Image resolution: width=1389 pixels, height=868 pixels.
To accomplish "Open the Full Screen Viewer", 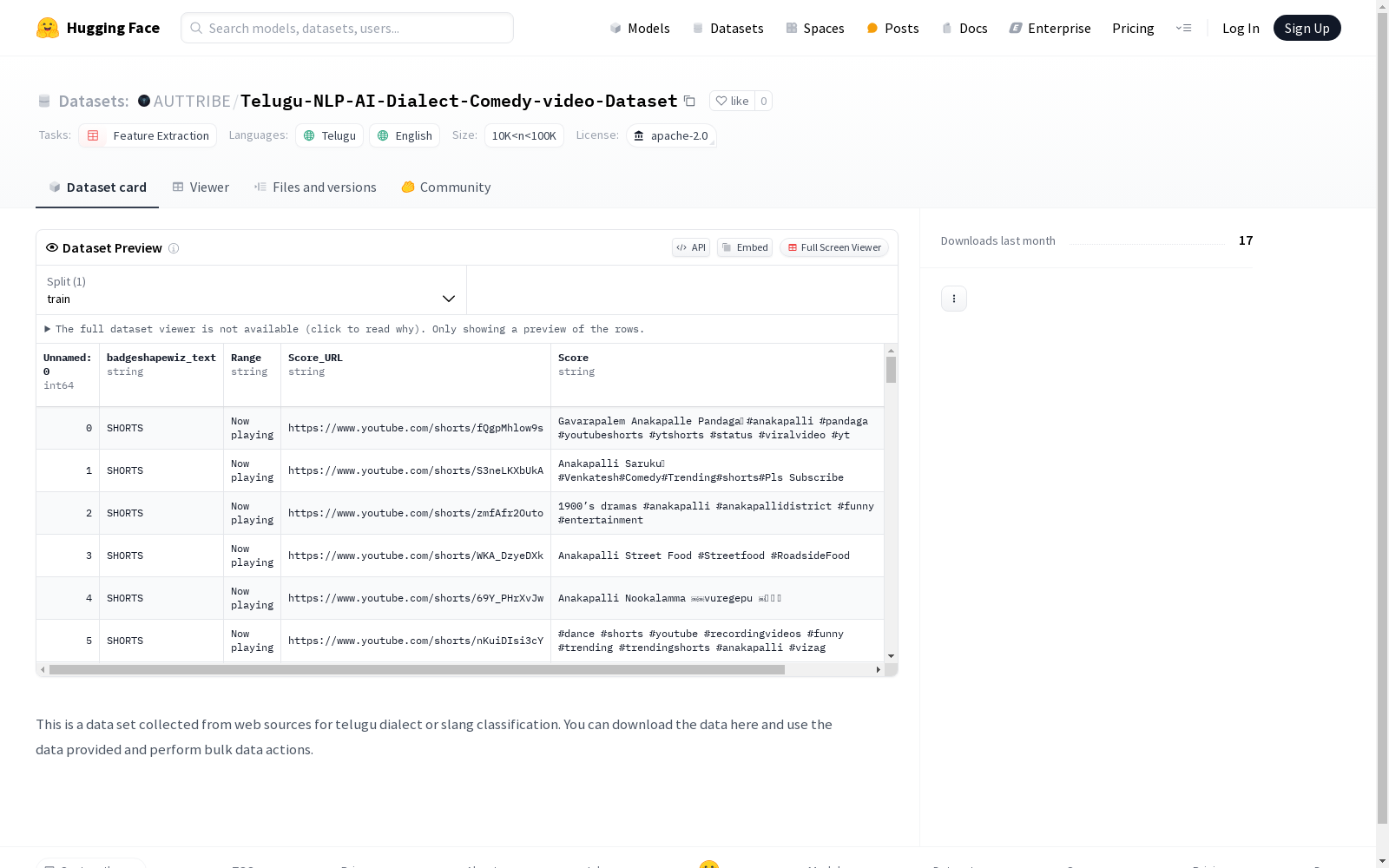I will pyautogui.click(x=834, y=247).
